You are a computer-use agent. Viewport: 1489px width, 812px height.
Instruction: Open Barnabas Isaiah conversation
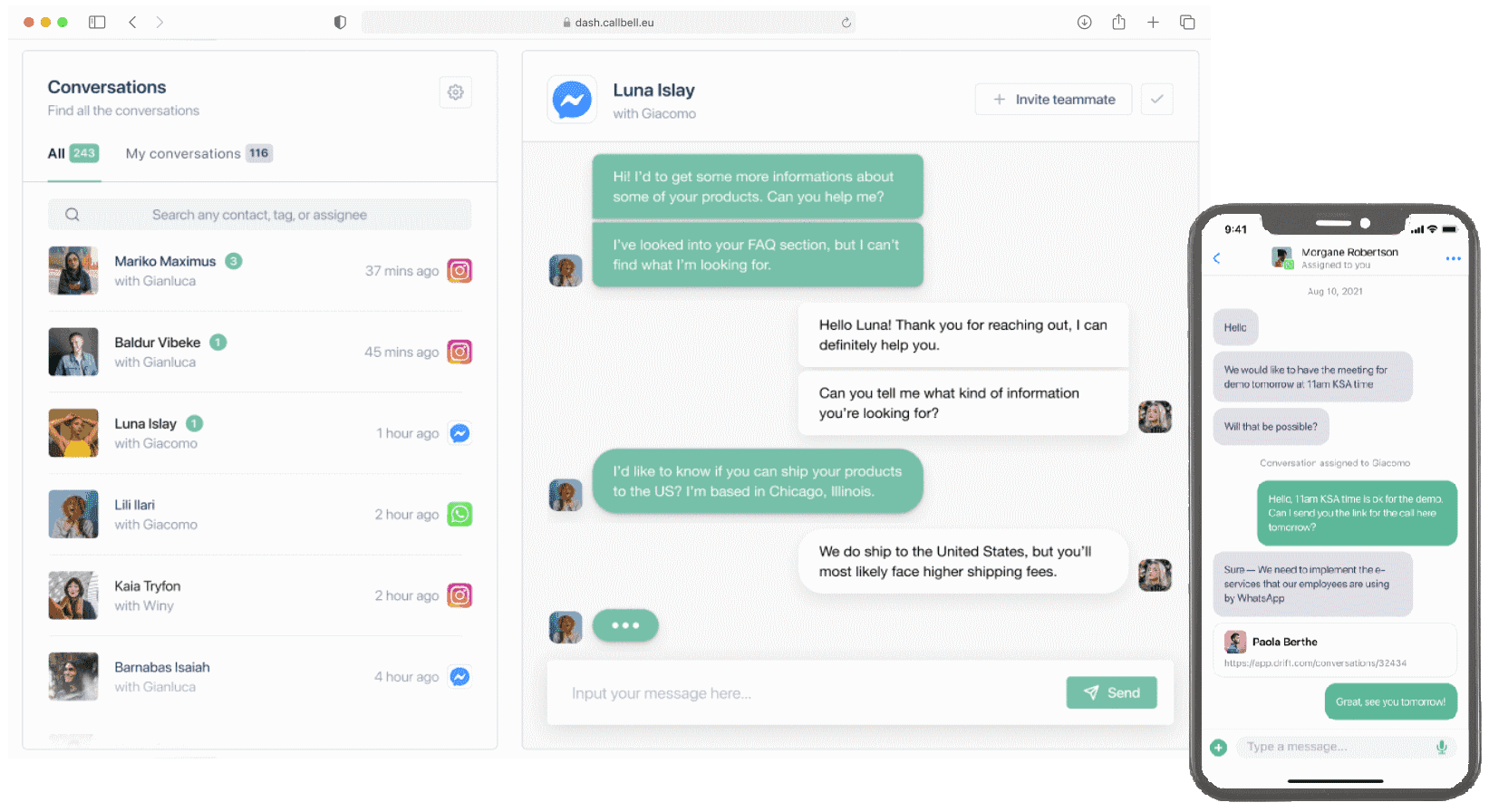click(x=260, y=677)
